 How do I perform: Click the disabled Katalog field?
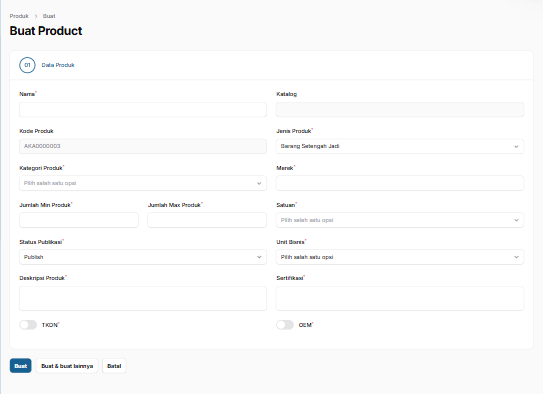tap(400, 109)
